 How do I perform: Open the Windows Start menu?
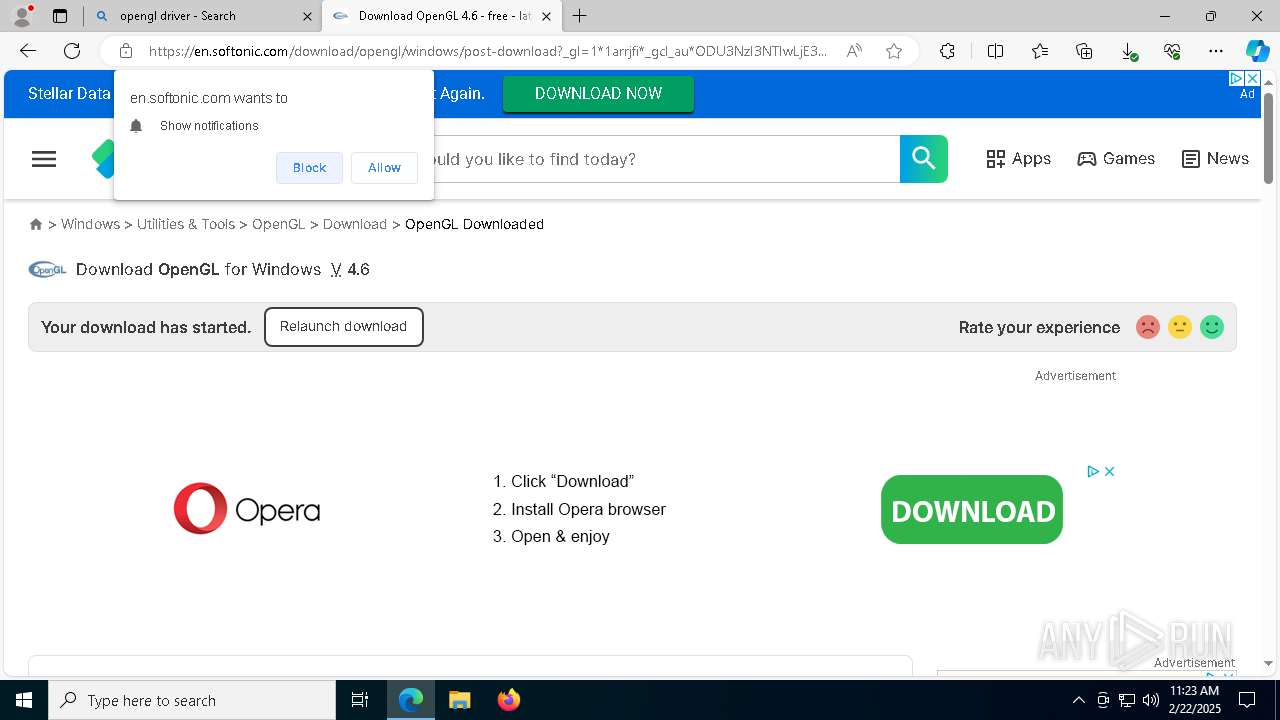point(24,700)
